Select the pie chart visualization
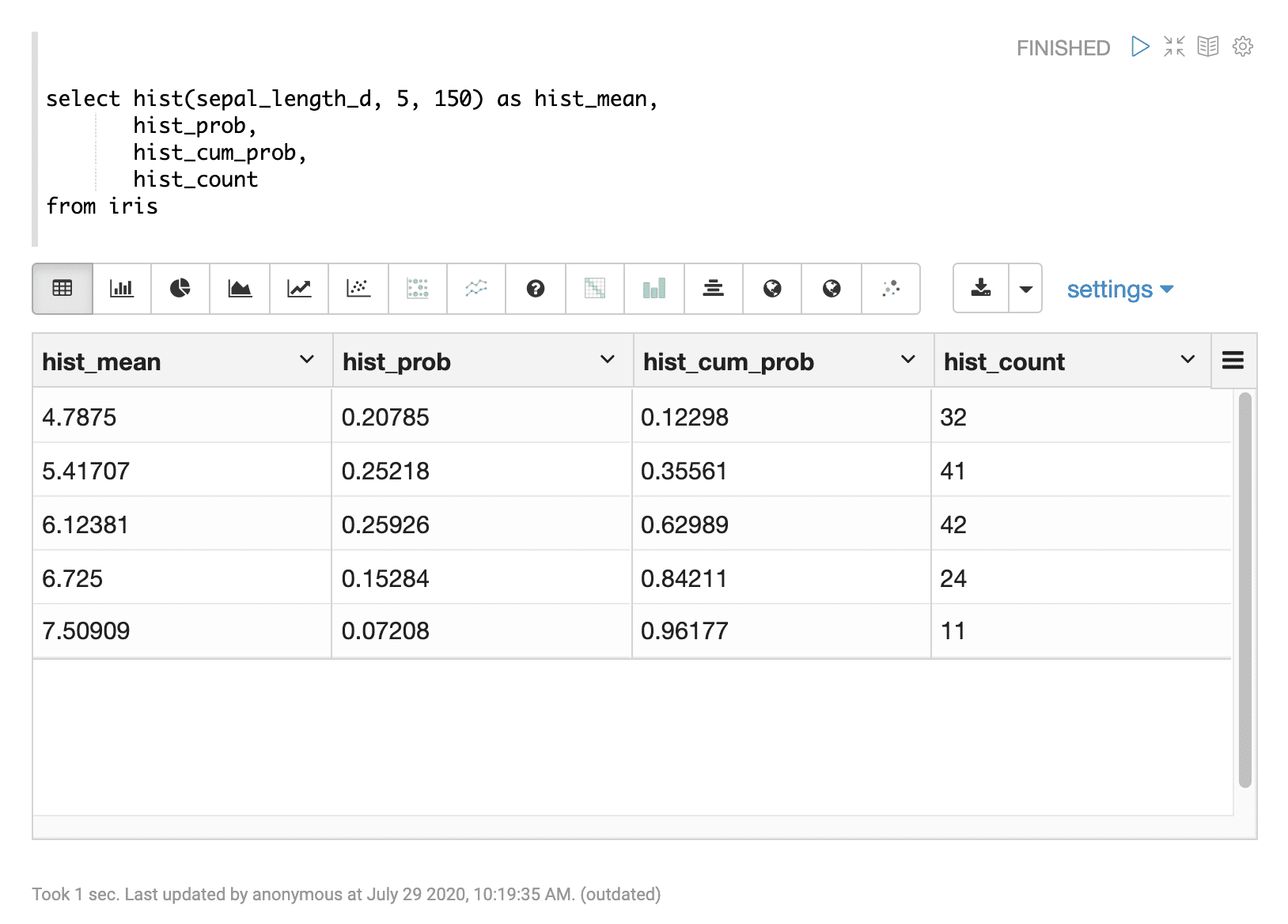The height and width of the screenshot is (924, 1288). pyautogui.click(x=180, y=289)
